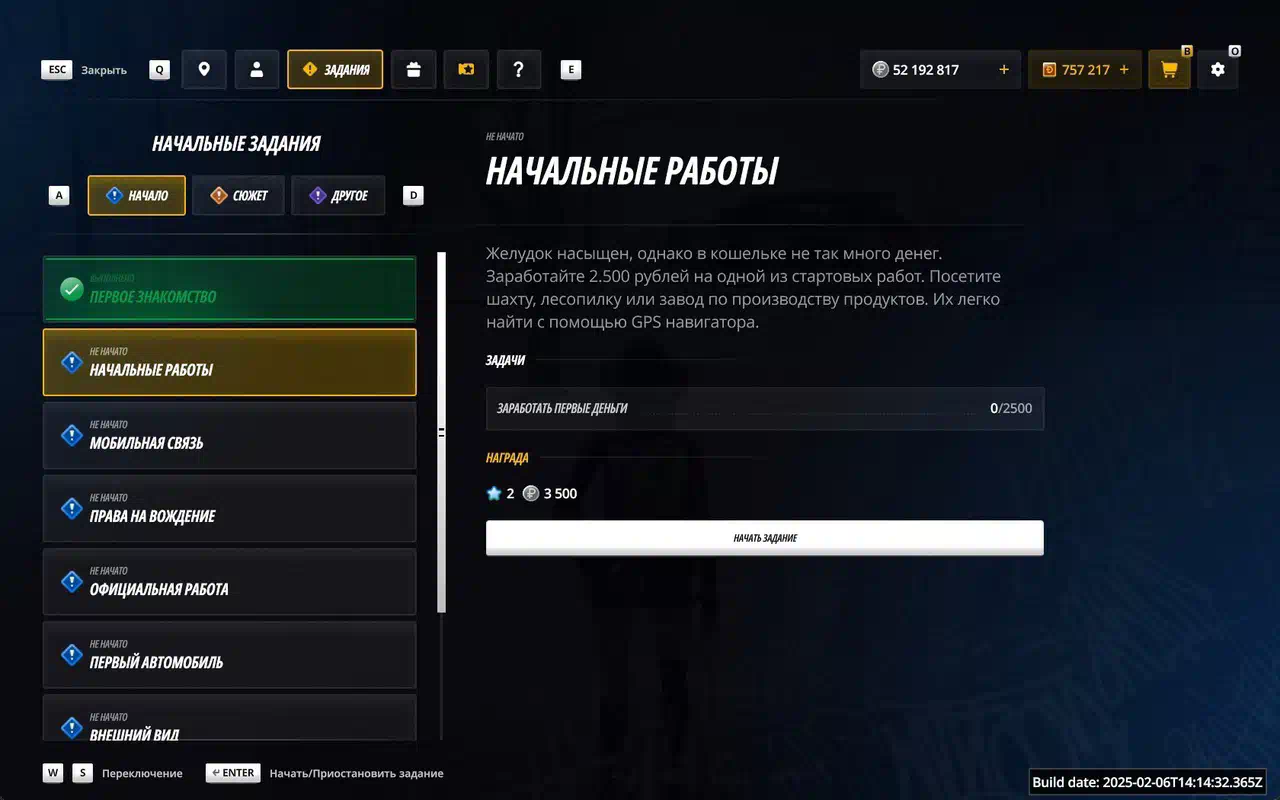Open the shopping cart store
The height and width of the screenshot is (800, 1280).
[1169, 70]
